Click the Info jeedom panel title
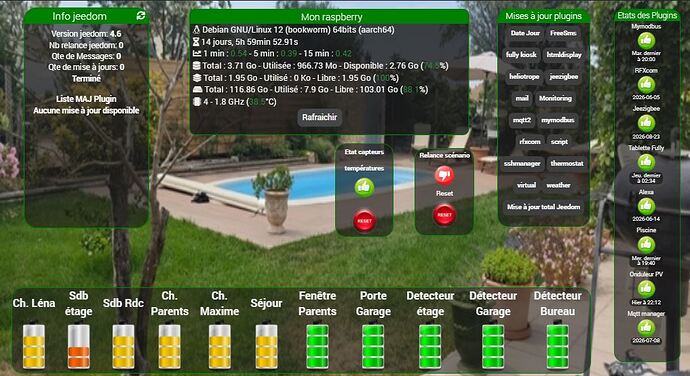690x376 pixels. coord(80,16)
